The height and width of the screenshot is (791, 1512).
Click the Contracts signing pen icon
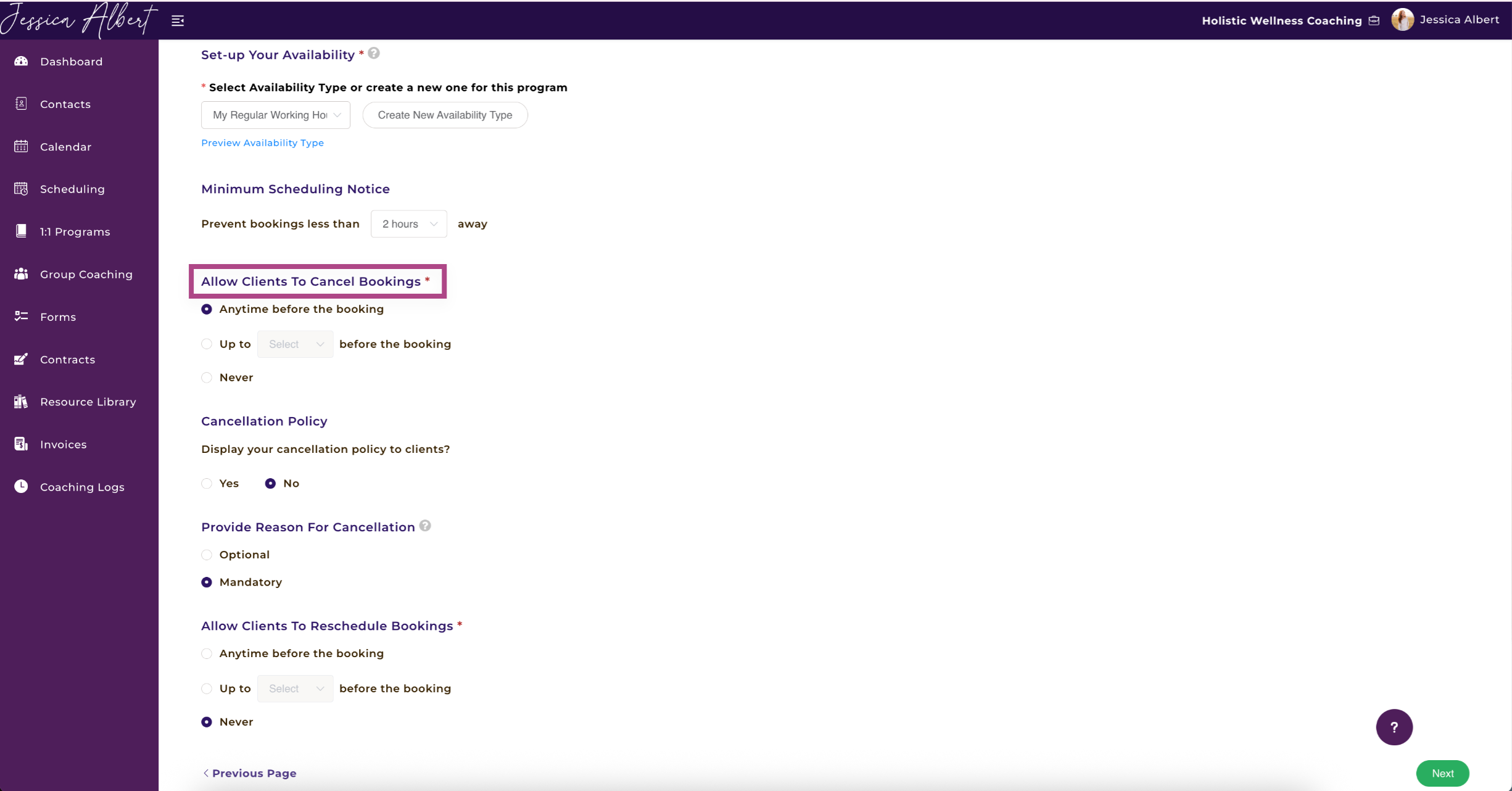click(x=21, y=359)
